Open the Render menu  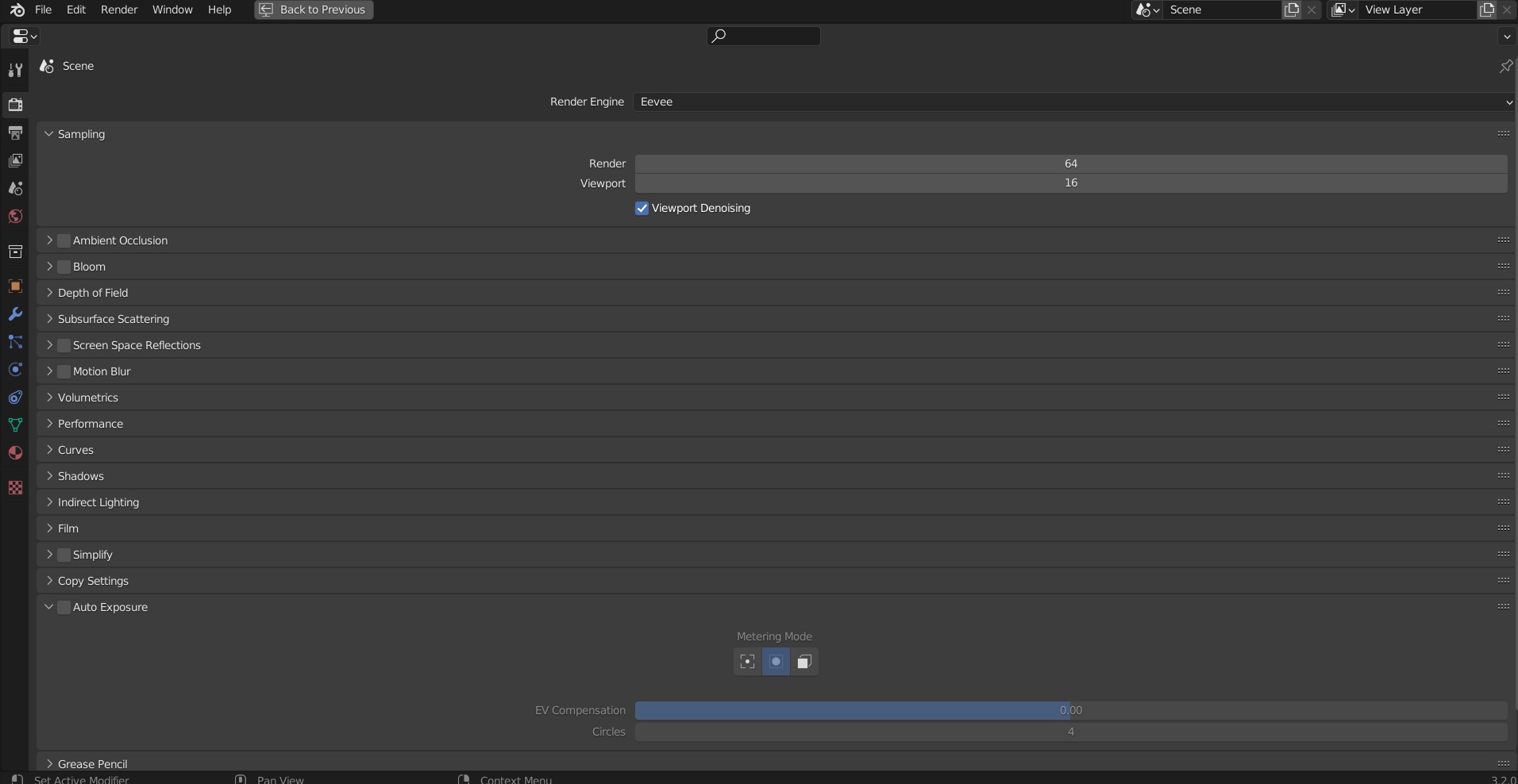pyautogui.click(x=119, y=10)
